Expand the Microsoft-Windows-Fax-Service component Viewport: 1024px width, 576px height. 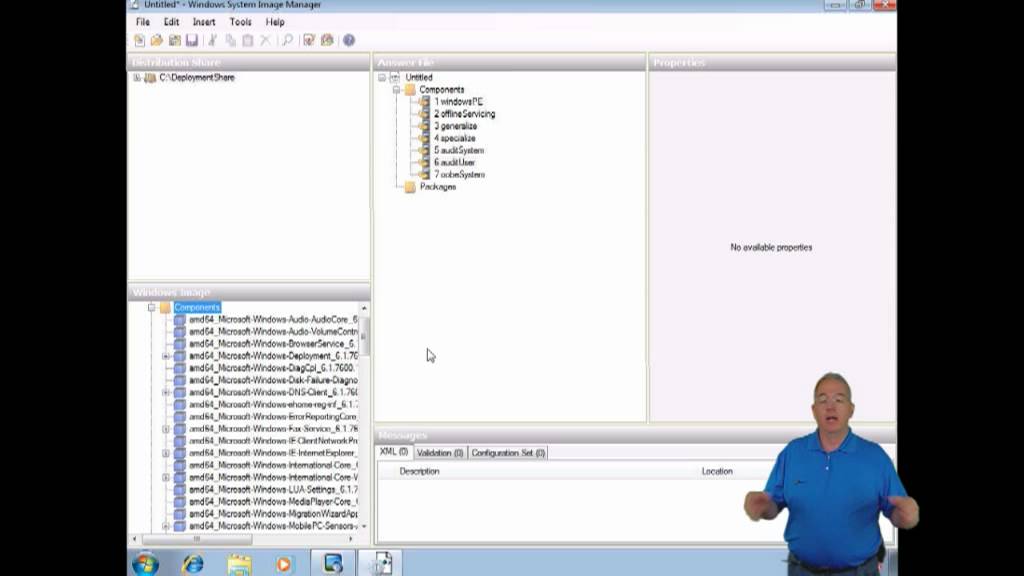[x=166, y=429]
